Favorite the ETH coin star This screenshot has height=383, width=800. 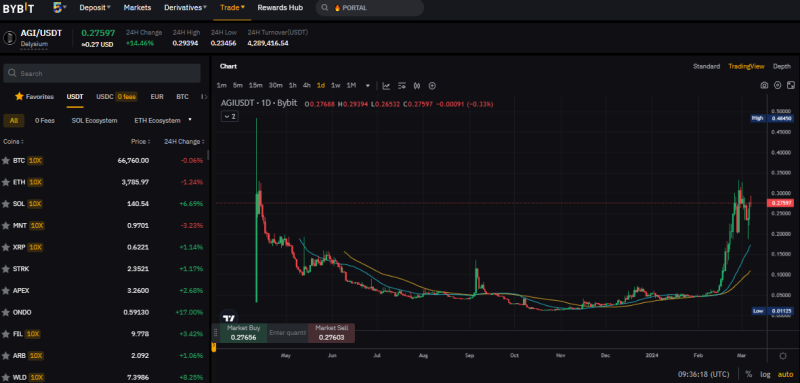coord(6,182)
